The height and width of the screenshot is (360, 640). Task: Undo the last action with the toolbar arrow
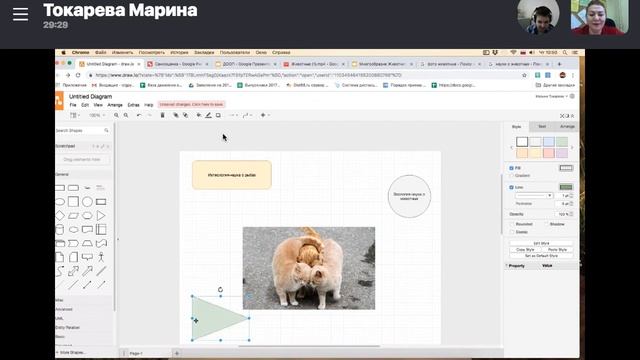click(139, 116)
